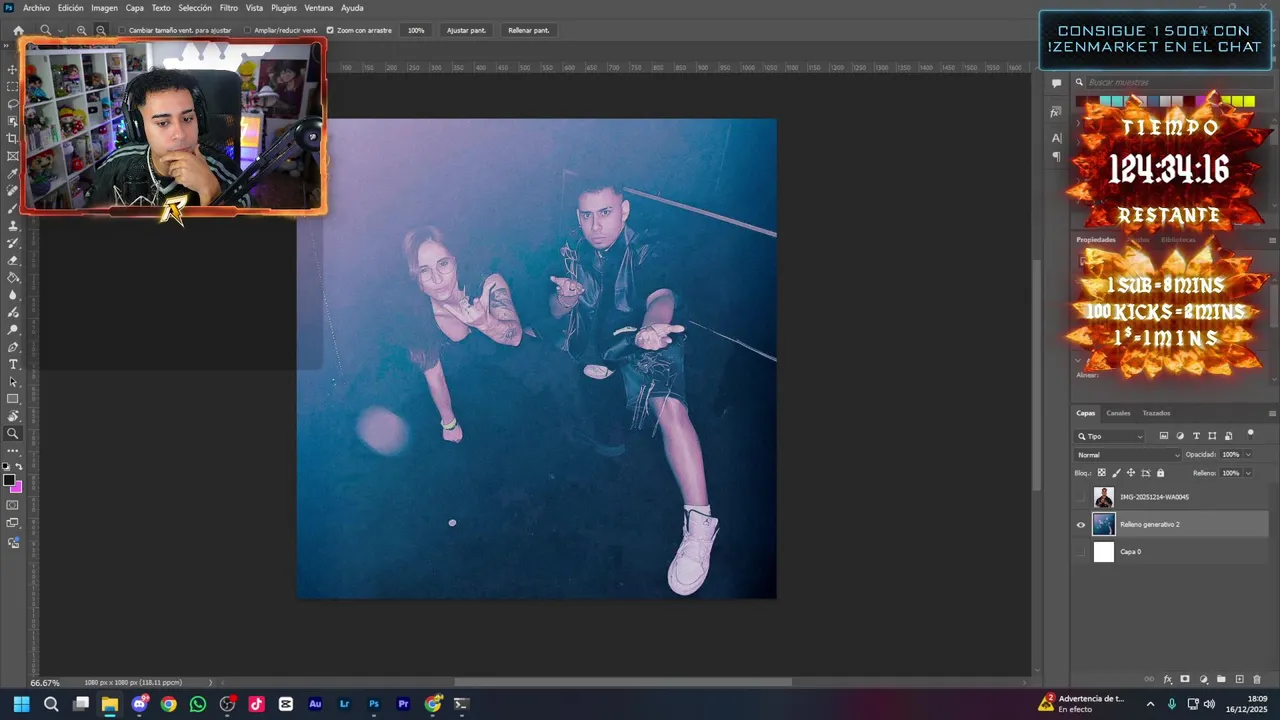1280x720 pixels.
Task: Select the Crop tool
Action: (13, 139)
